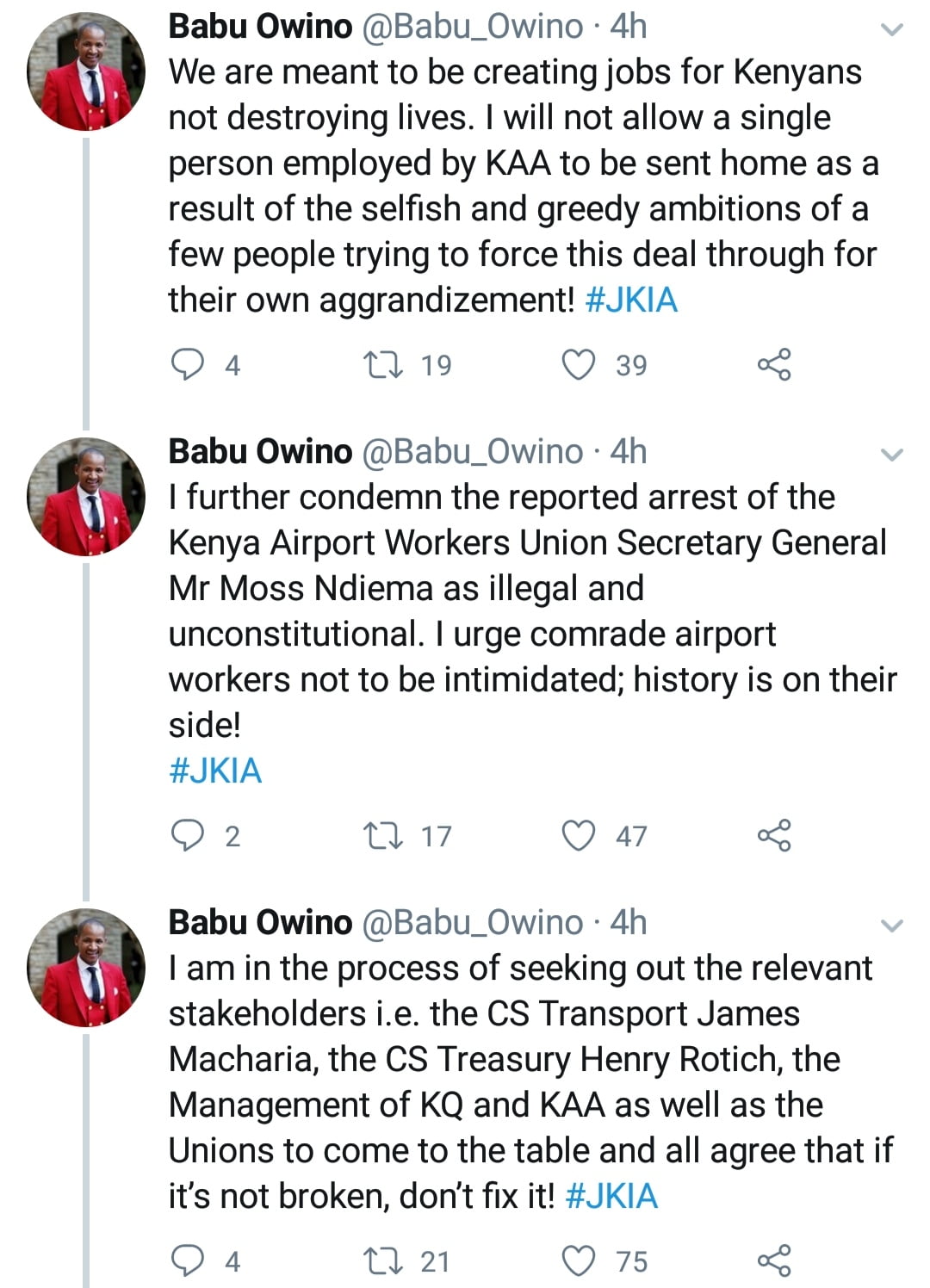This screenshot has width=930, height=1288.
Task: Share the tweet about selfish greedy ambitions
Action: click(773, 365)
